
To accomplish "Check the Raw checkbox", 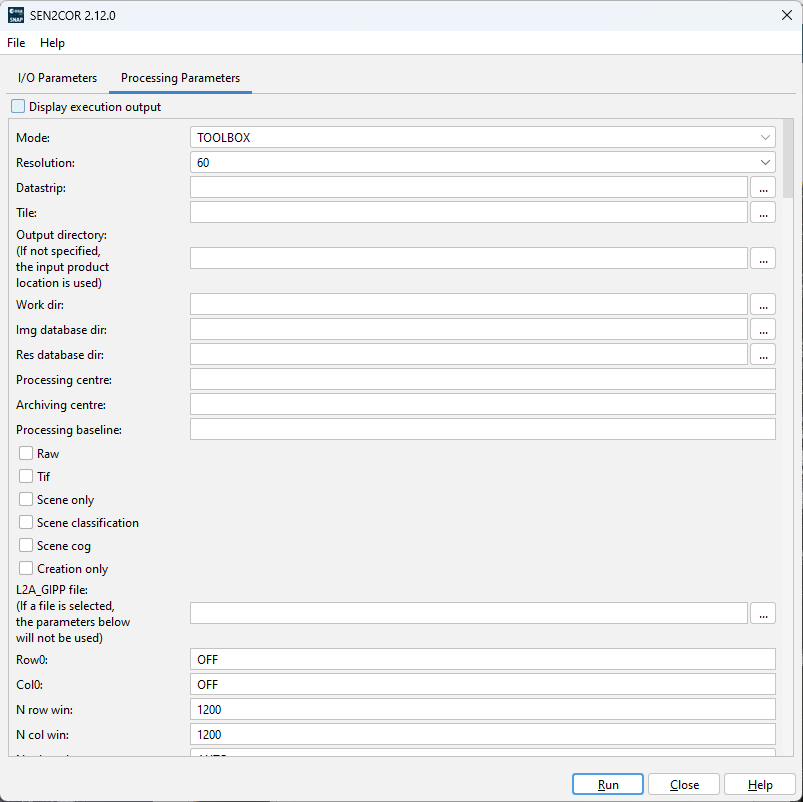I will point(26,453).
